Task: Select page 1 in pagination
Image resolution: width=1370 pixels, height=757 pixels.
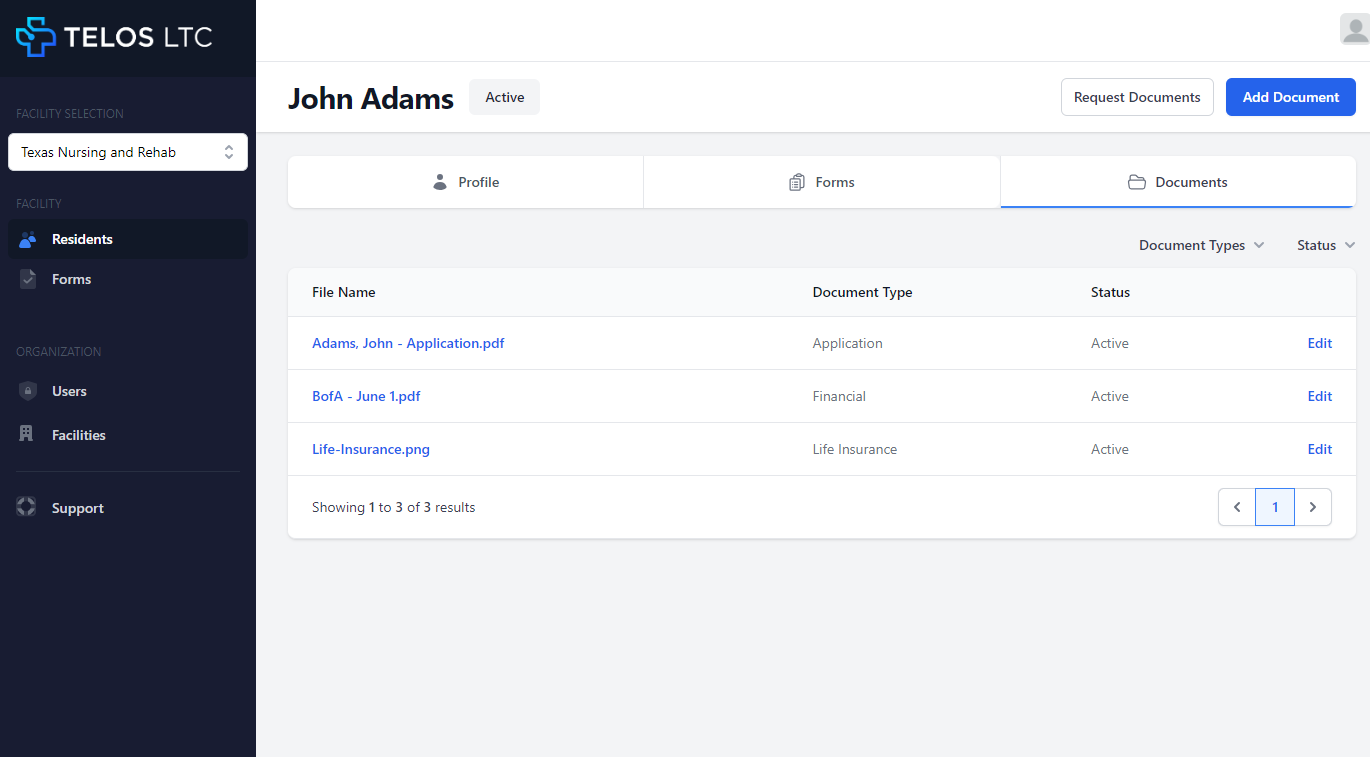Action: click(1275, 507)
